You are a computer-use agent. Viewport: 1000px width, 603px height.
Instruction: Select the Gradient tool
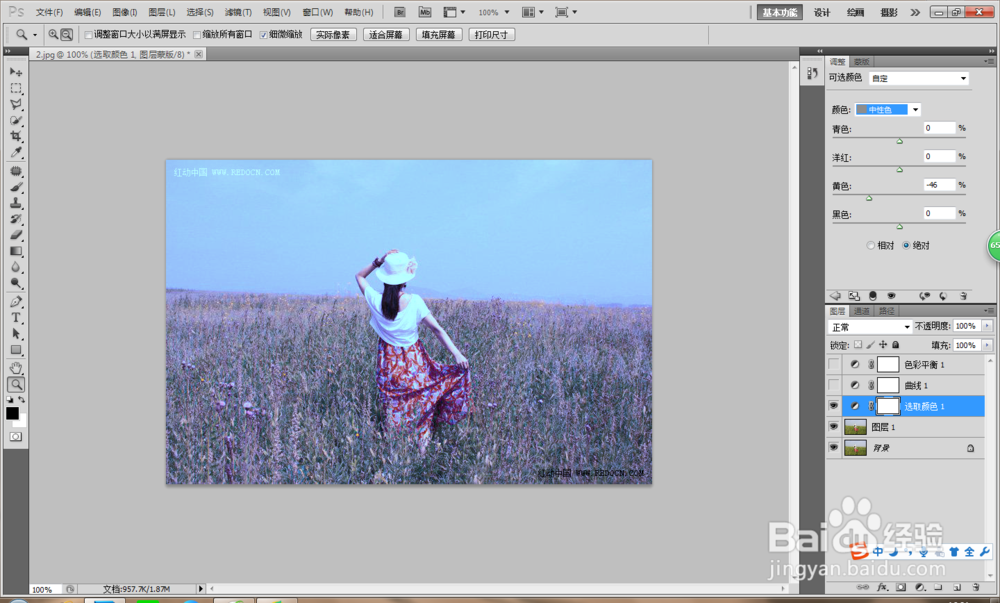click(x=16, y=251)
